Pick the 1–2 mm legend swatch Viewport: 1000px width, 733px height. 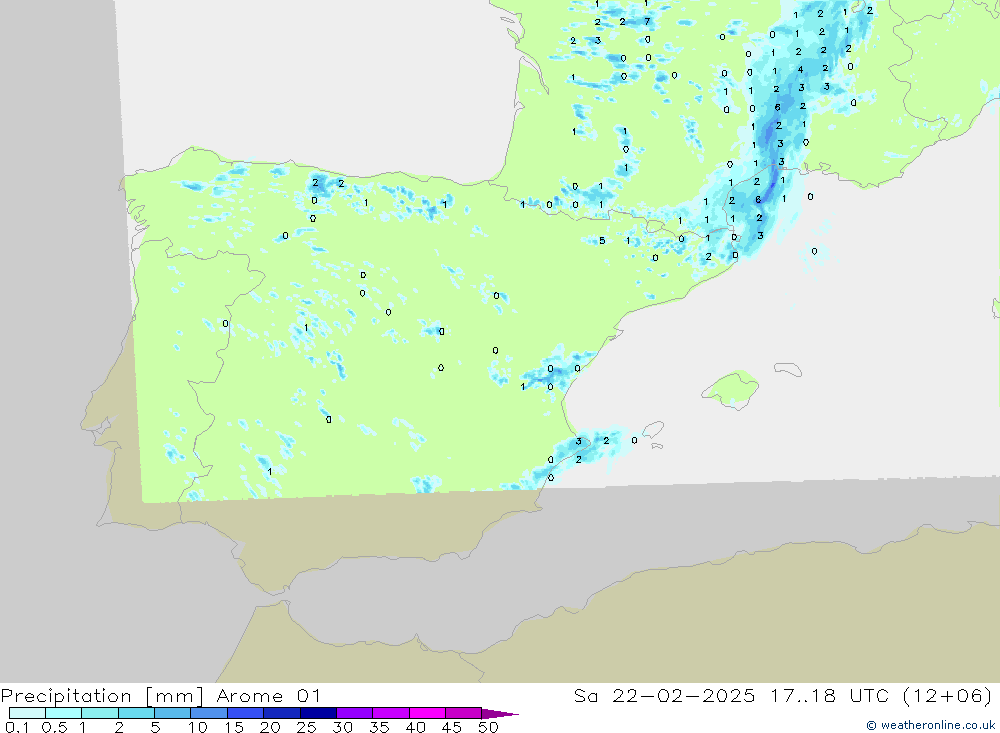click(x=99, y=713)
